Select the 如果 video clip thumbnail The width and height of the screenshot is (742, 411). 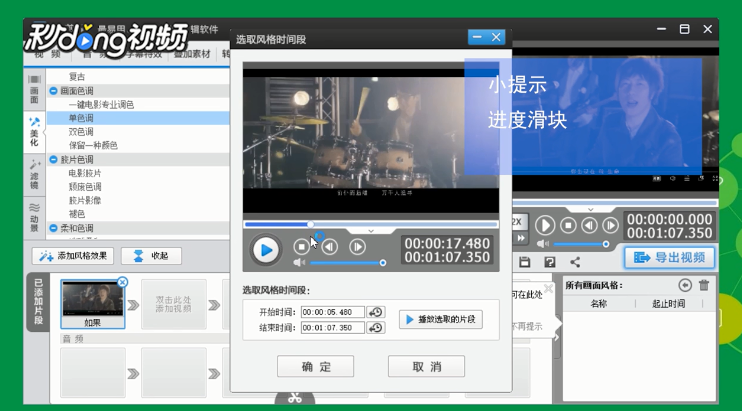93,303
